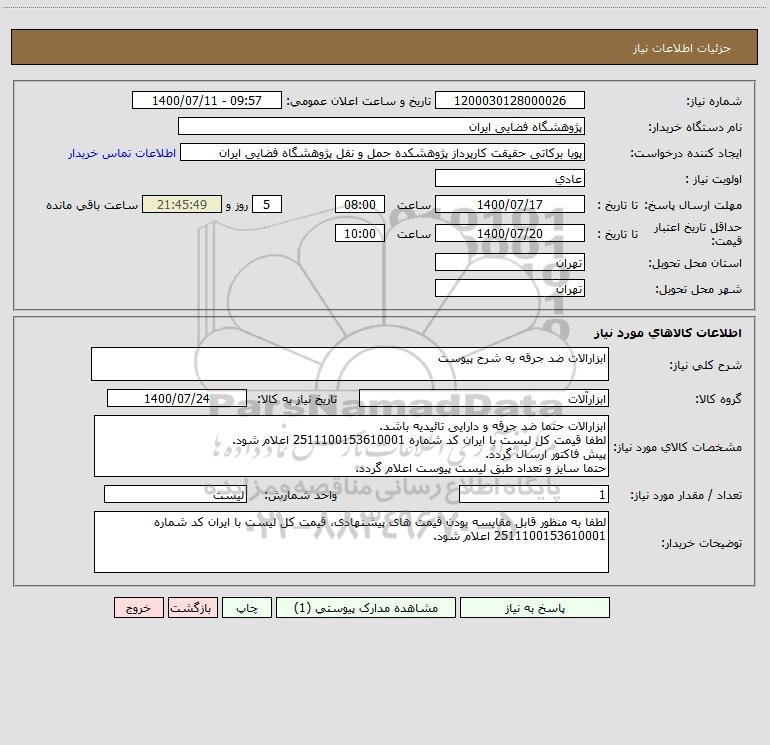Viewport: 770px width, 745px height.
Task: Click the price validity date 1400/07/20
Action: [510, 233]
